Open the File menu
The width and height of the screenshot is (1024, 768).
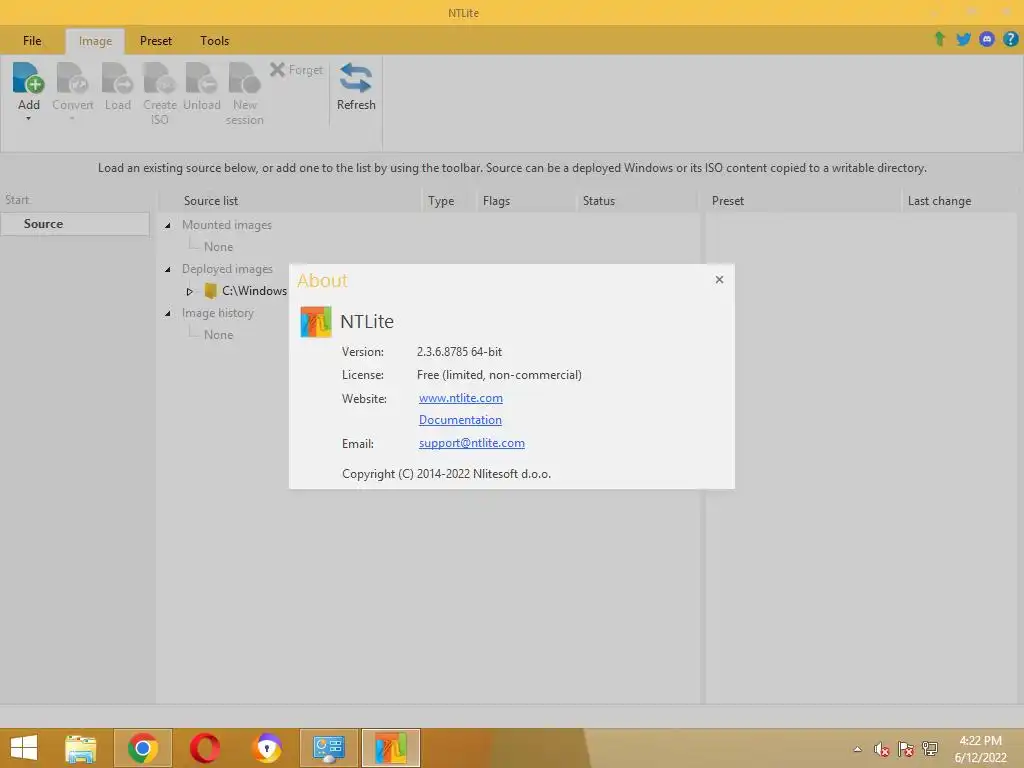[32, 40]
